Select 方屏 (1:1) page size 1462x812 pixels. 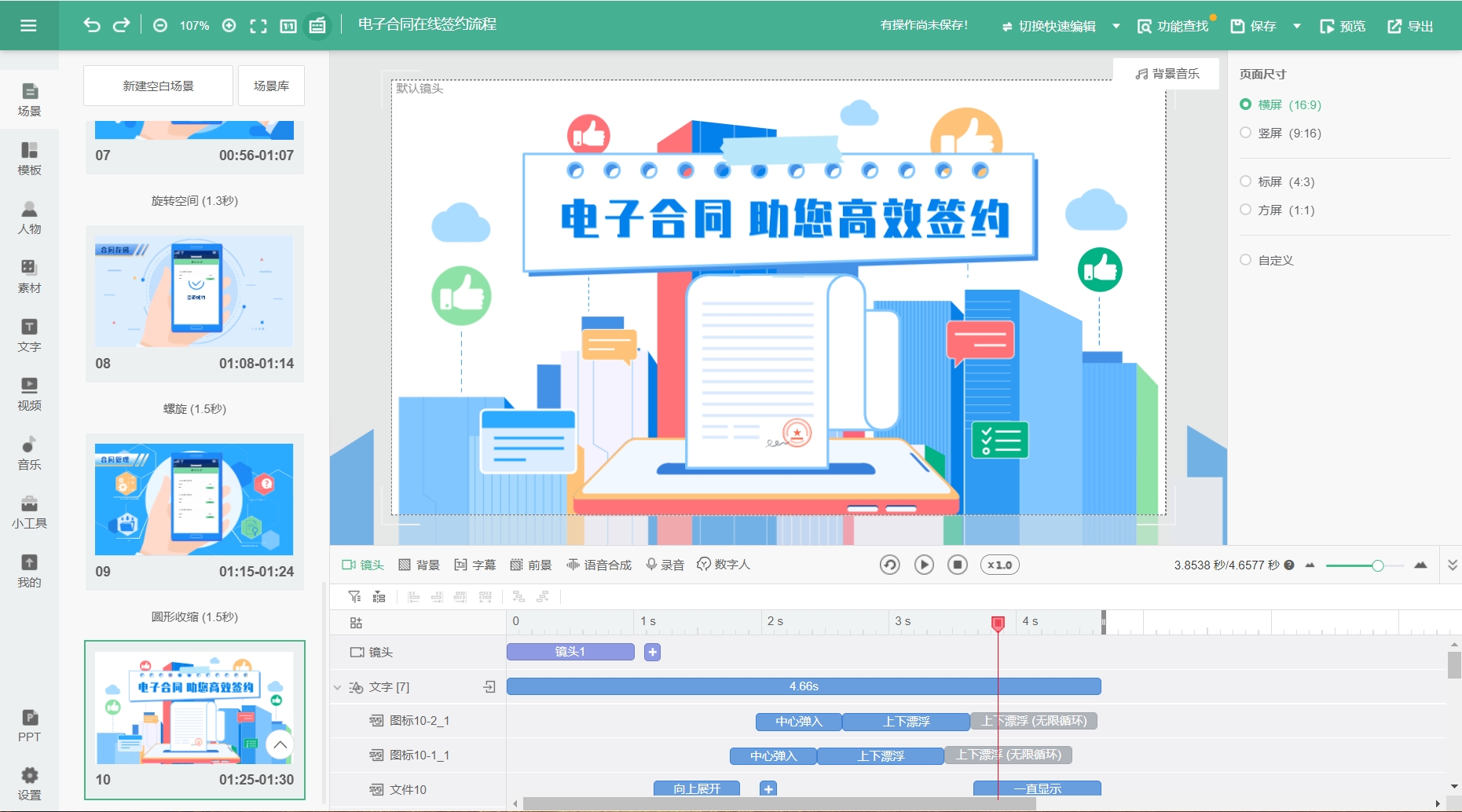coord(1277,210)
